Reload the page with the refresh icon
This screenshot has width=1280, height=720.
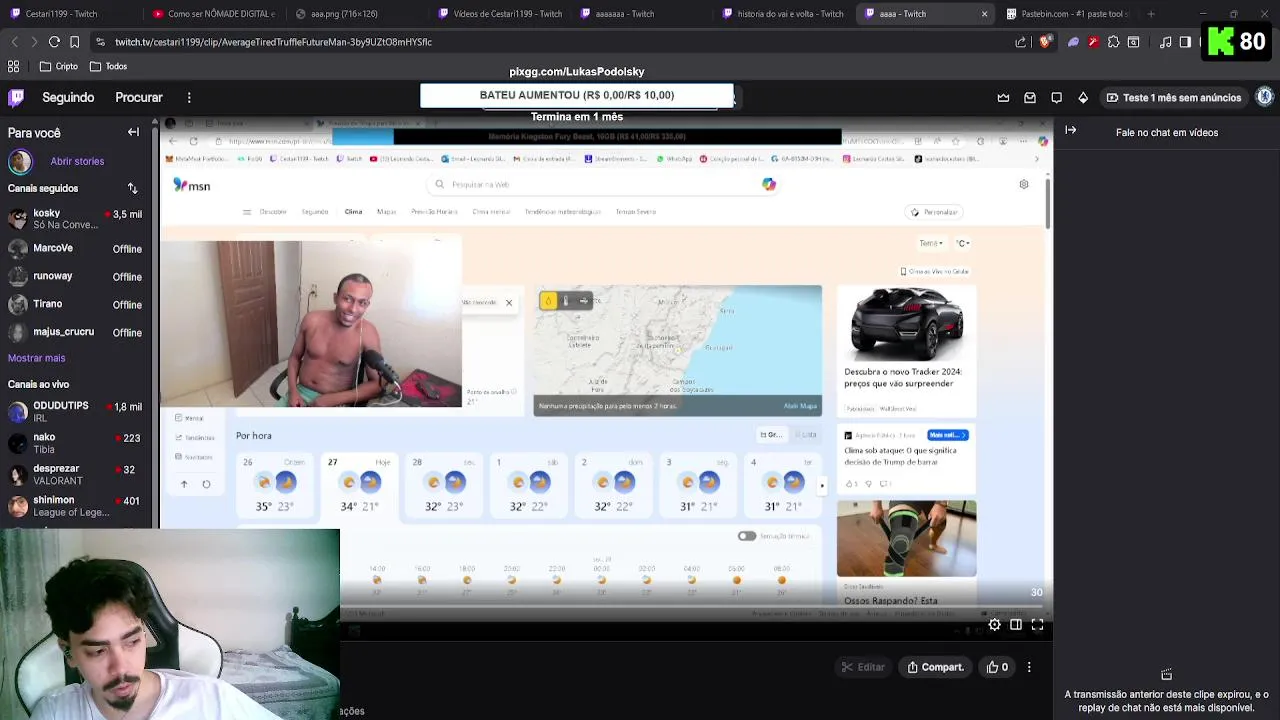pos(54,42)
